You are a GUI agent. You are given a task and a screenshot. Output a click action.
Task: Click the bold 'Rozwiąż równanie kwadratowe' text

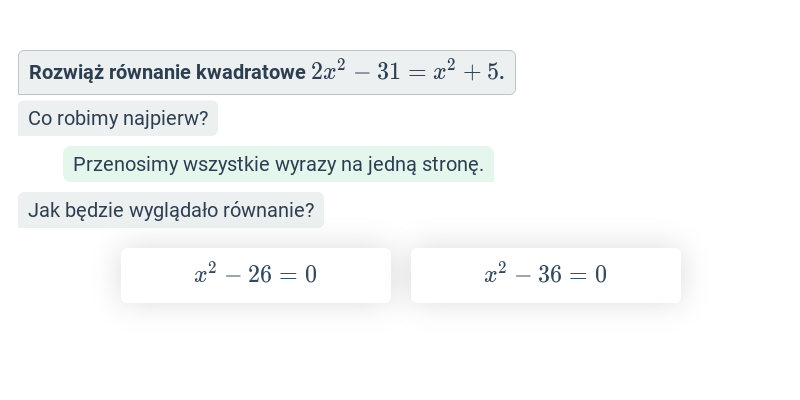pyautogui.click(x=167, y=72)
